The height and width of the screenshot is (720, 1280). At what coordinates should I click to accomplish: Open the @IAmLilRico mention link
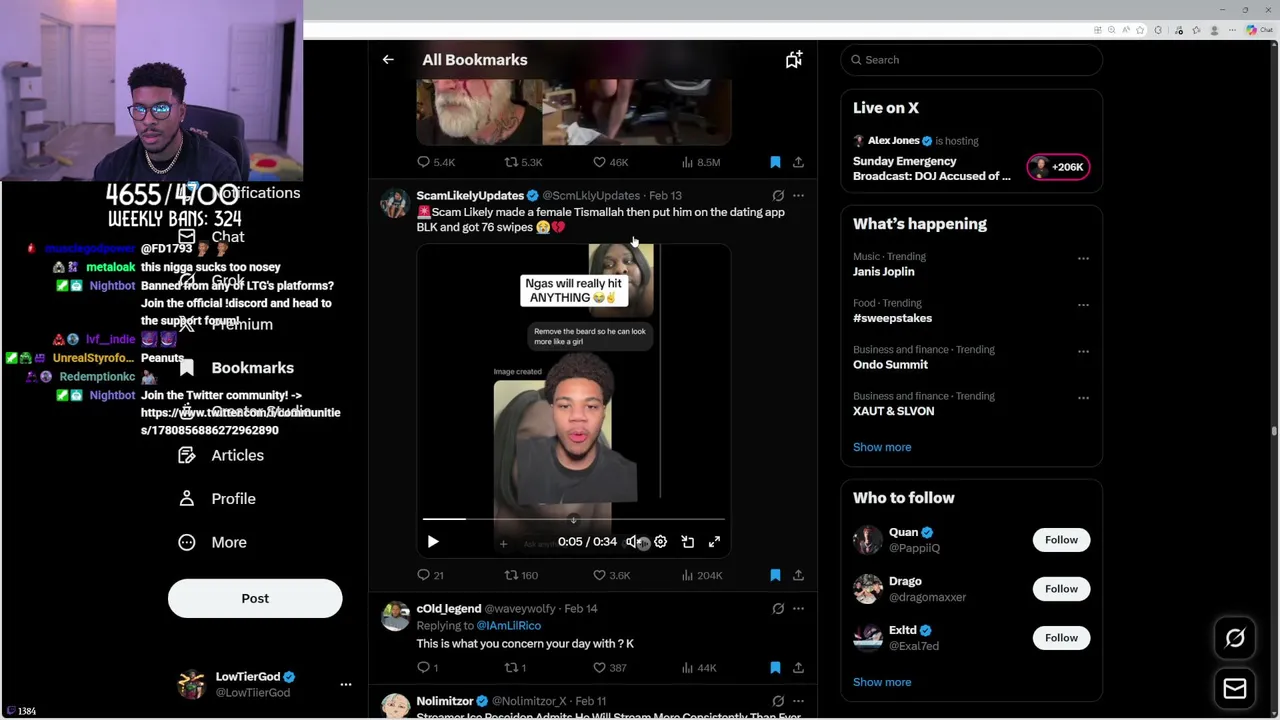508,626
